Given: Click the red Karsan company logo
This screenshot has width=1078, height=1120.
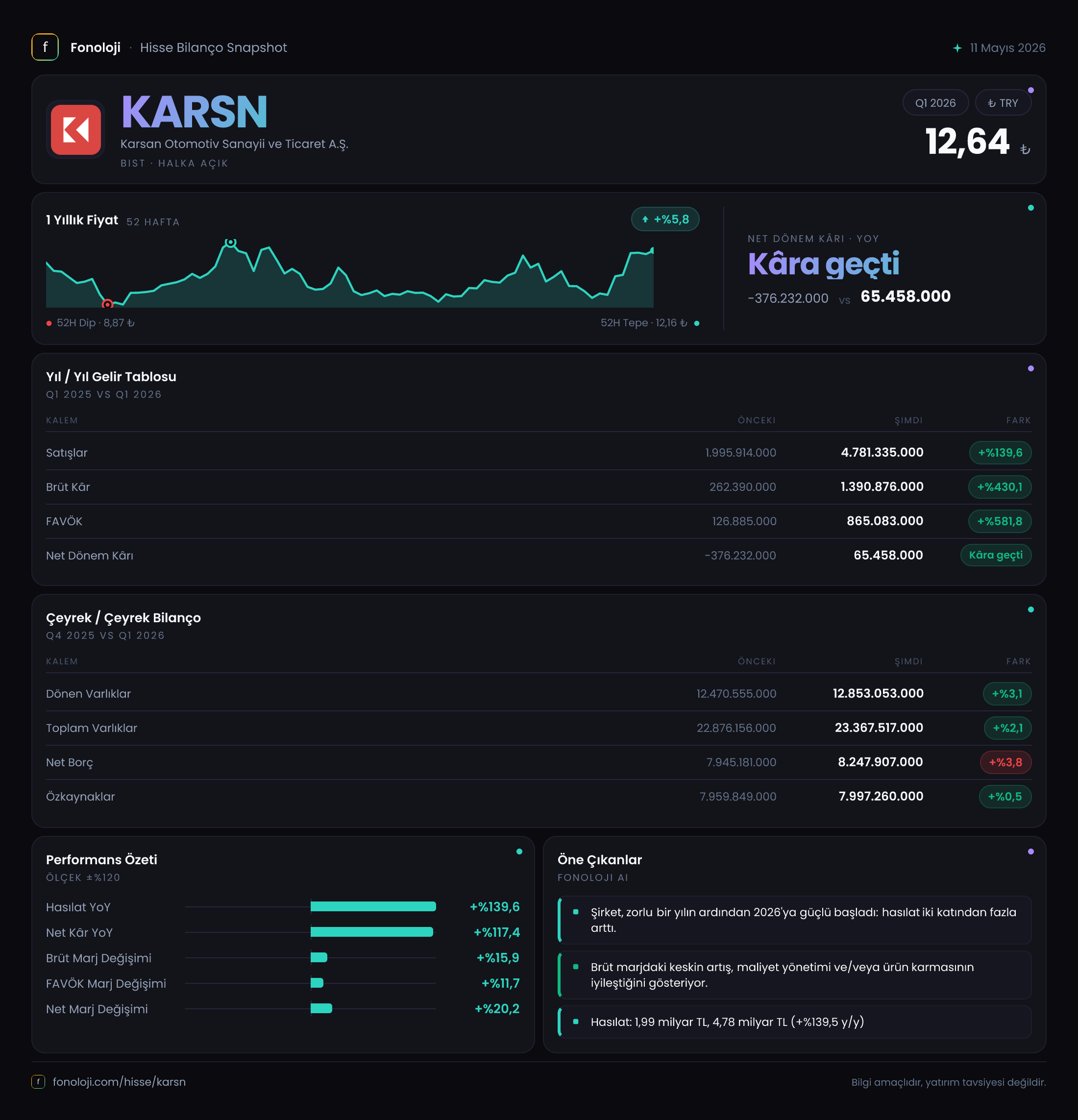Looking at the screenshot, I should point(76,130).
